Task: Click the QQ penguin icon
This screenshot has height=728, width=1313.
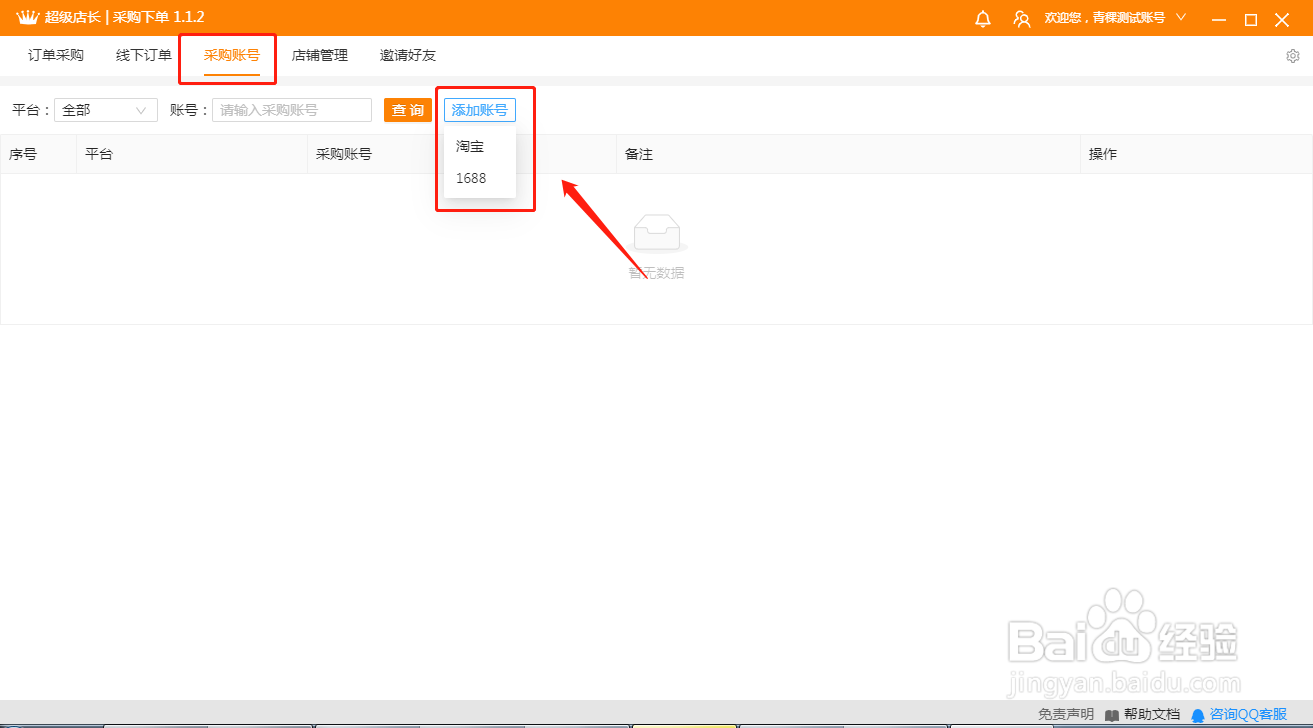Action: (x=1198, y=715)
